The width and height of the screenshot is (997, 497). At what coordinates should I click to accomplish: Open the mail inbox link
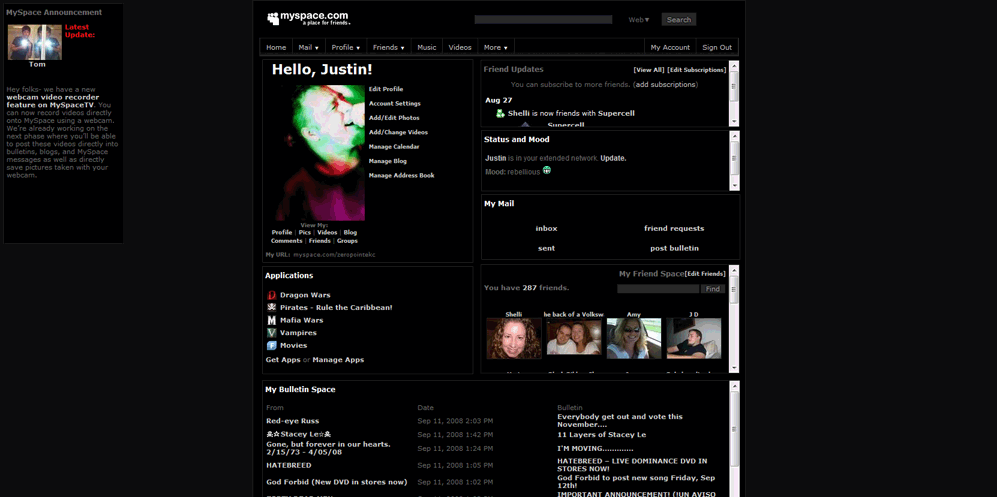[x=546, y=229]
